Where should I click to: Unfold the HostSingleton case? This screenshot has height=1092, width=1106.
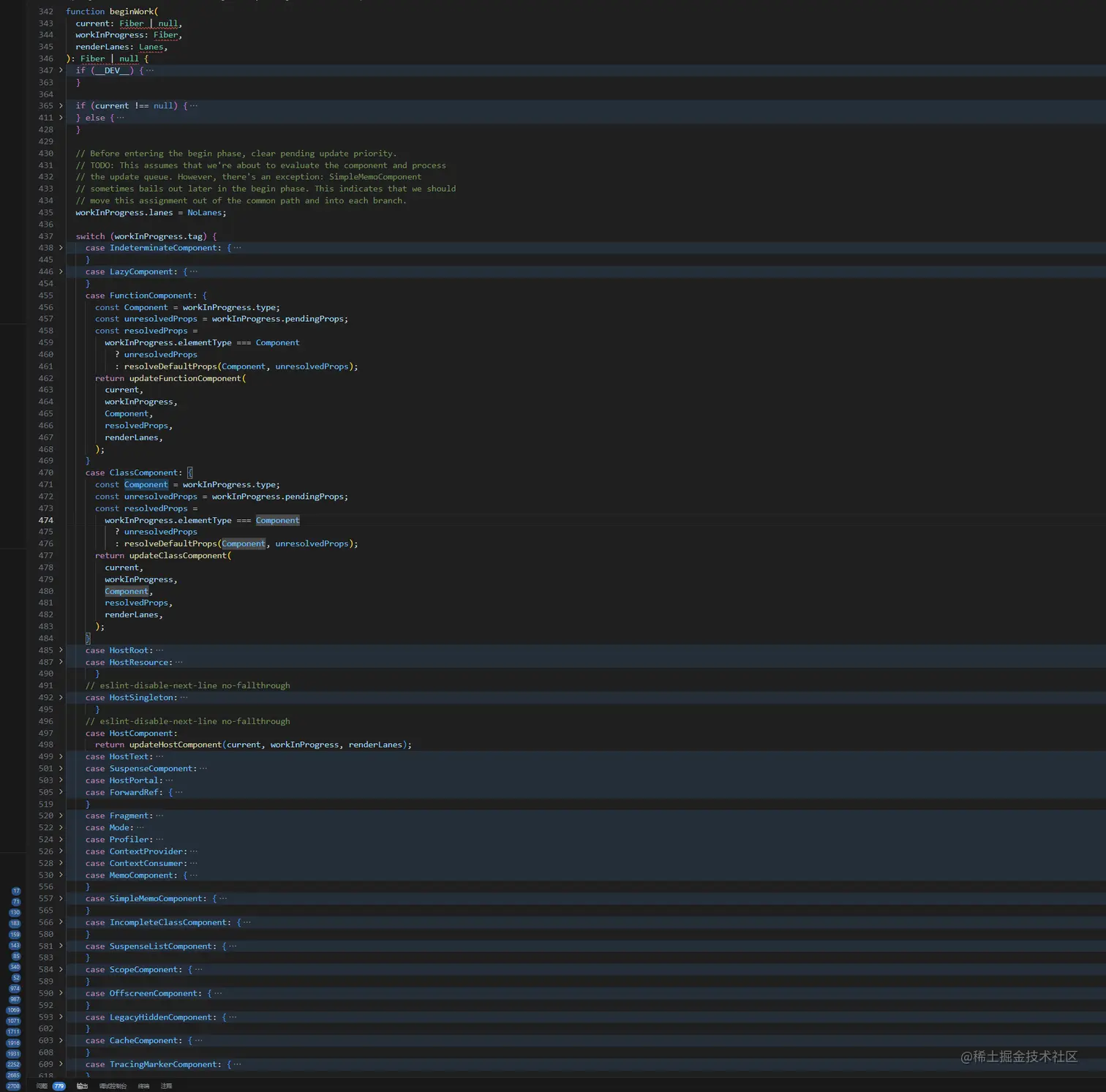point(61,698)
